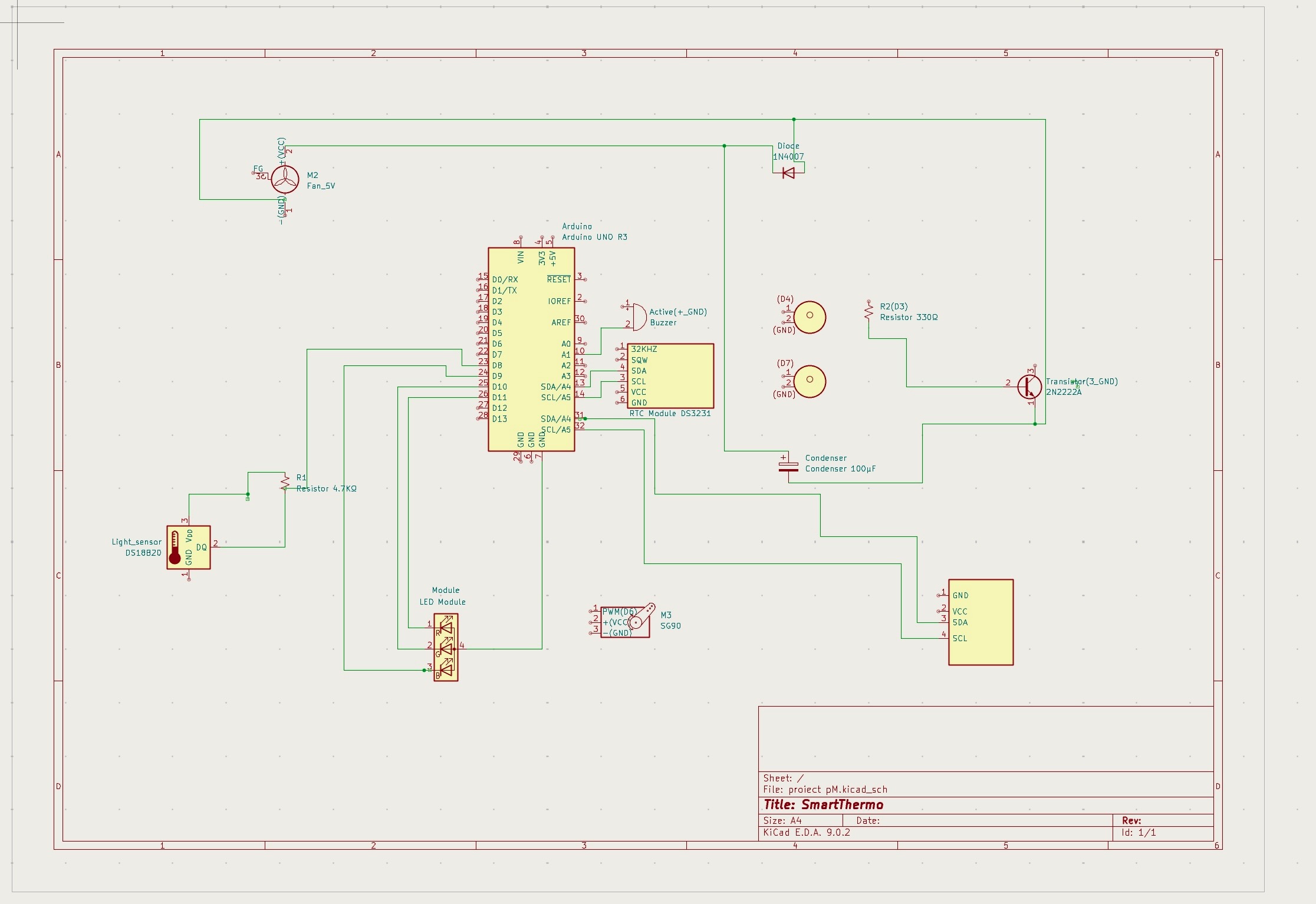Screen dimensions: 1316x904
Task: Click the RESET pin on the Arduino
Action: pyautogui.click(x=559, y=279)
